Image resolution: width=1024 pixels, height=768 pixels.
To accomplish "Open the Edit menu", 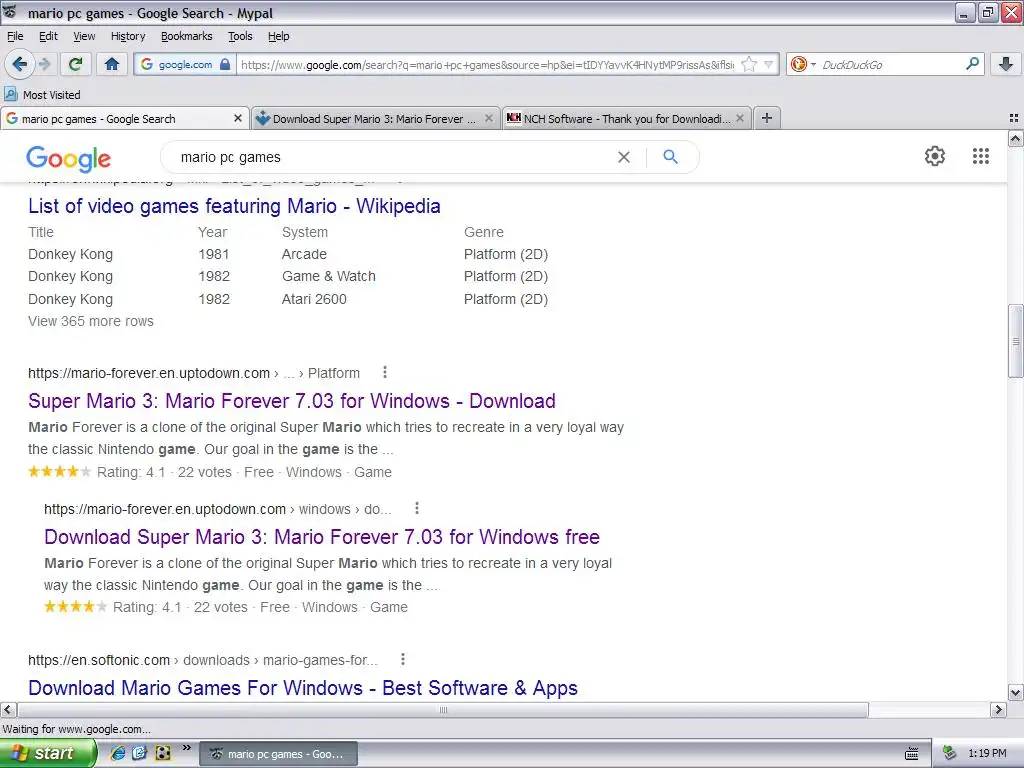I will (48, 36).
